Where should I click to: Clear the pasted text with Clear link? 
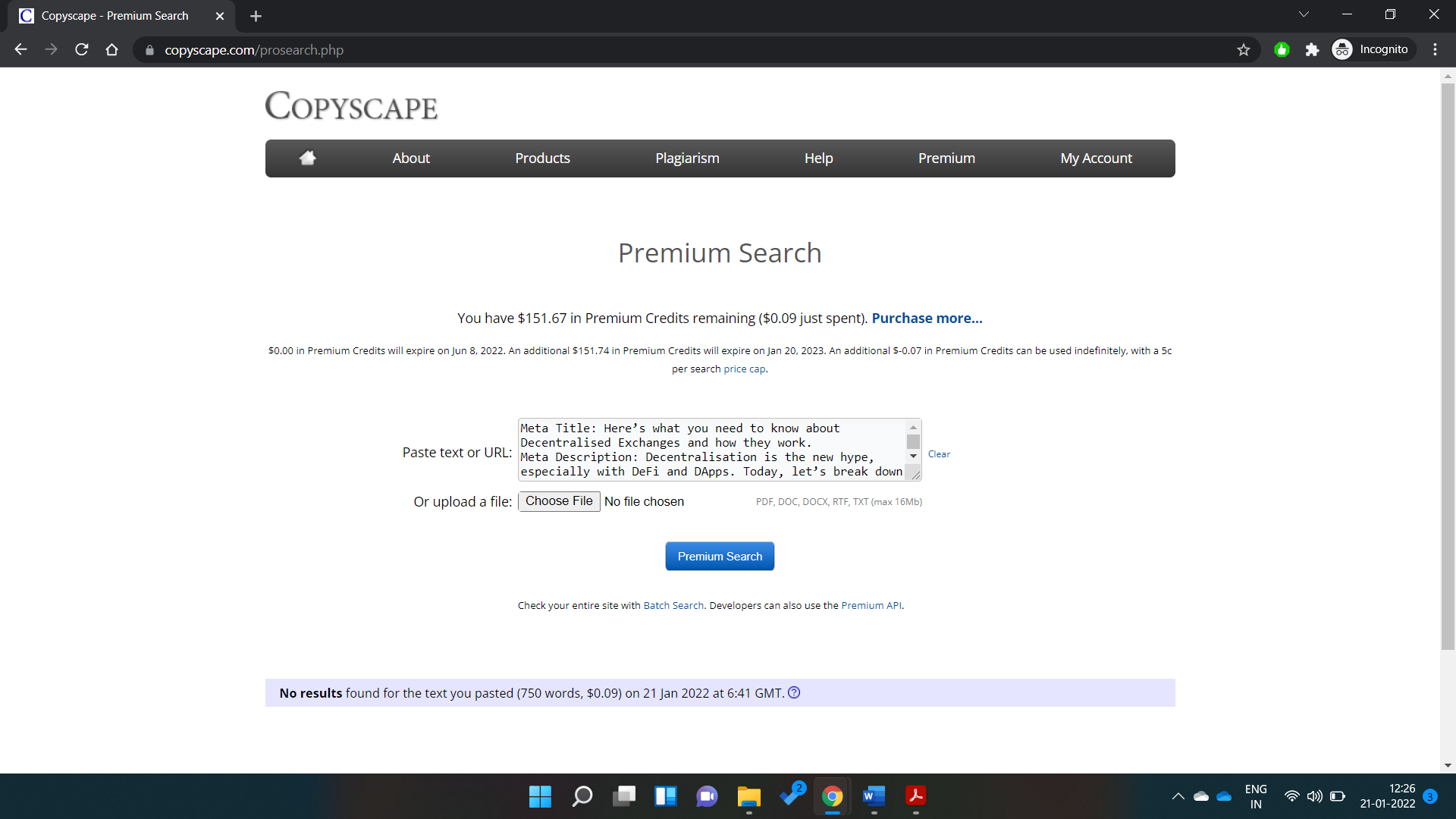939,453
